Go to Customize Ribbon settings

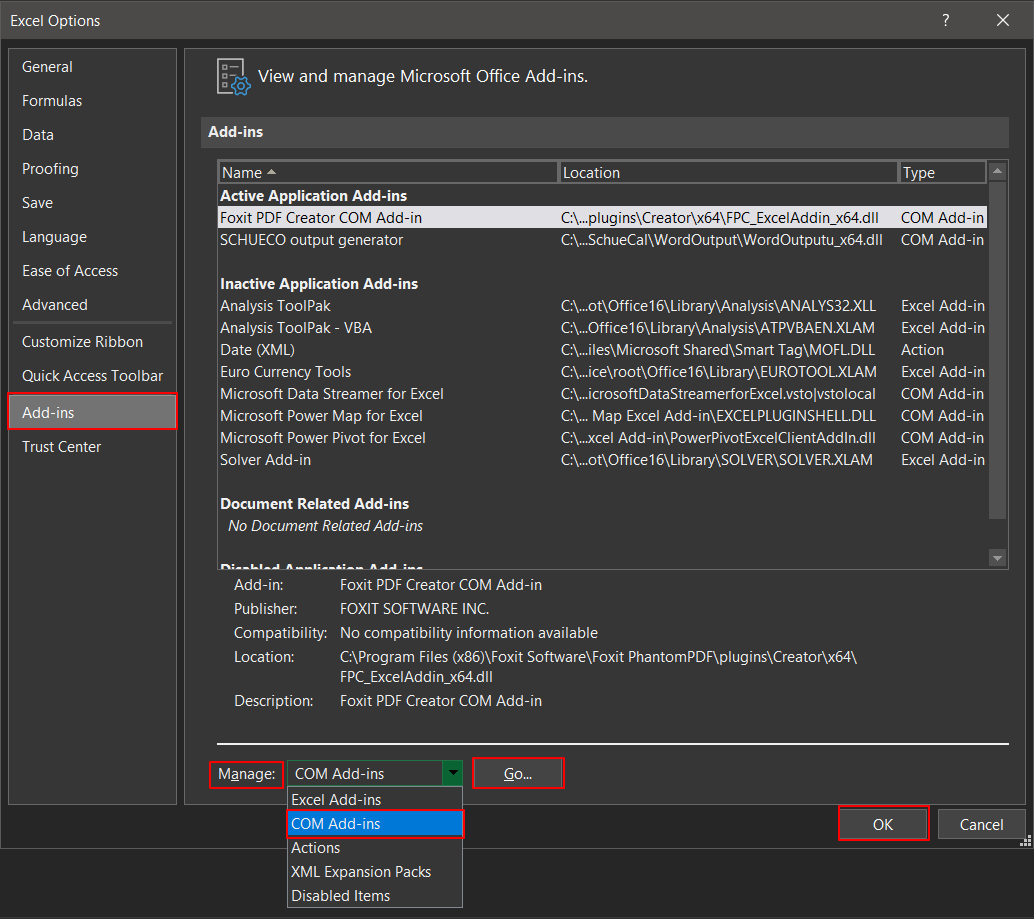(x=82, y=342)
